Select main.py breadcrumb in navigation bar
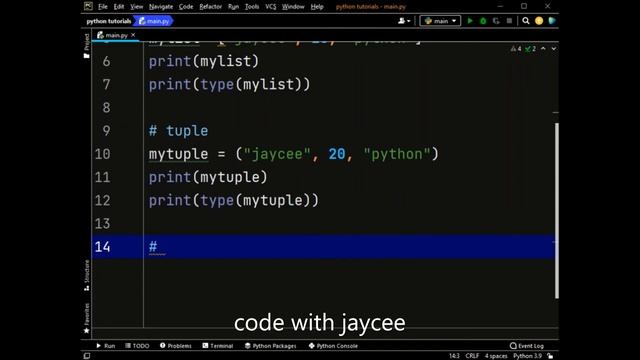The height and width of the screenshot is (360, 640). click(154, 21)
